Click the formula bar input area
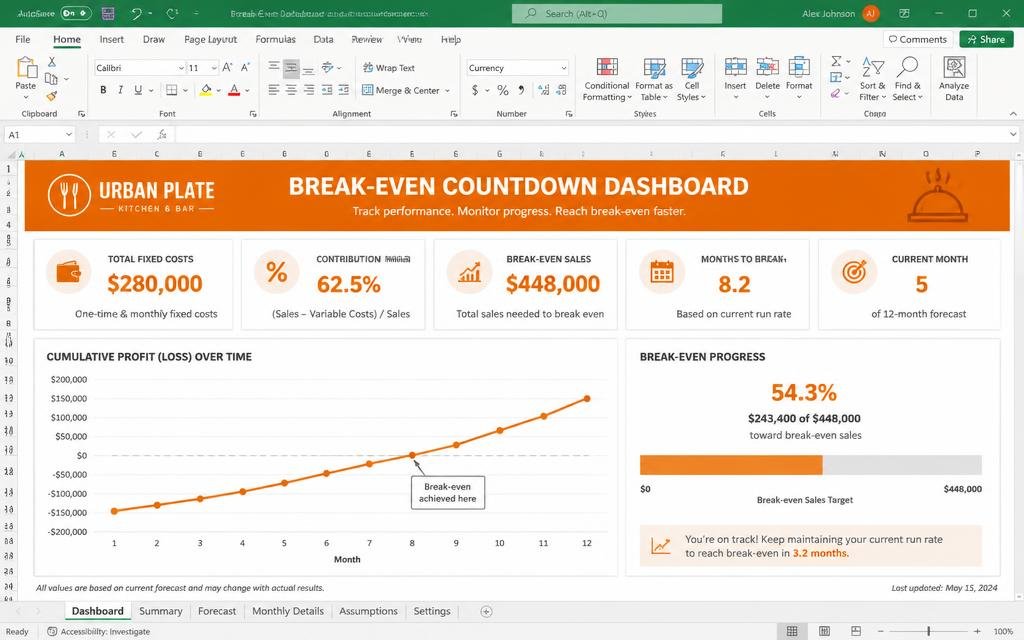The height and width of the screenshot is (640, 1024). click(x=591, y=135)
